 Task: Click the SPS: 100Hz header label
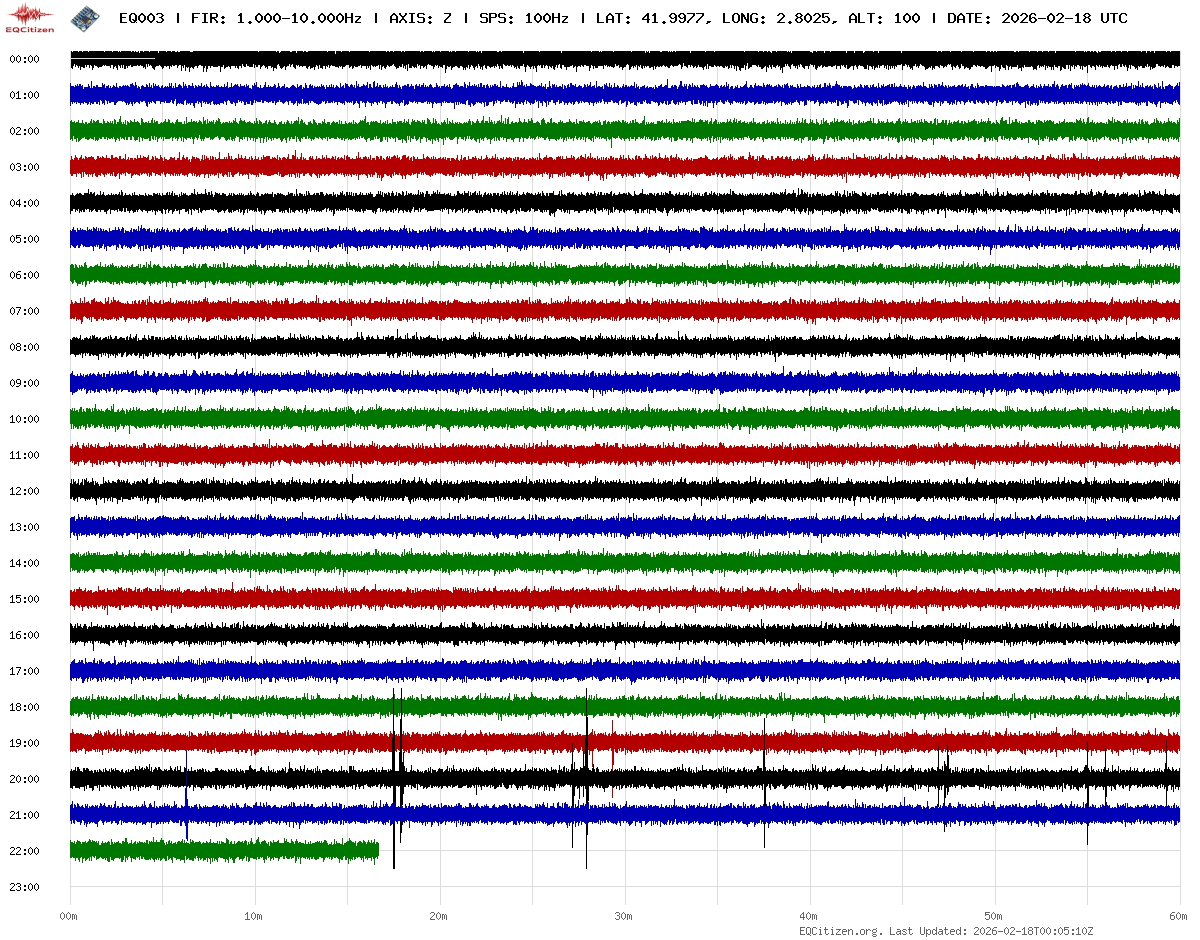coord(524,19)
